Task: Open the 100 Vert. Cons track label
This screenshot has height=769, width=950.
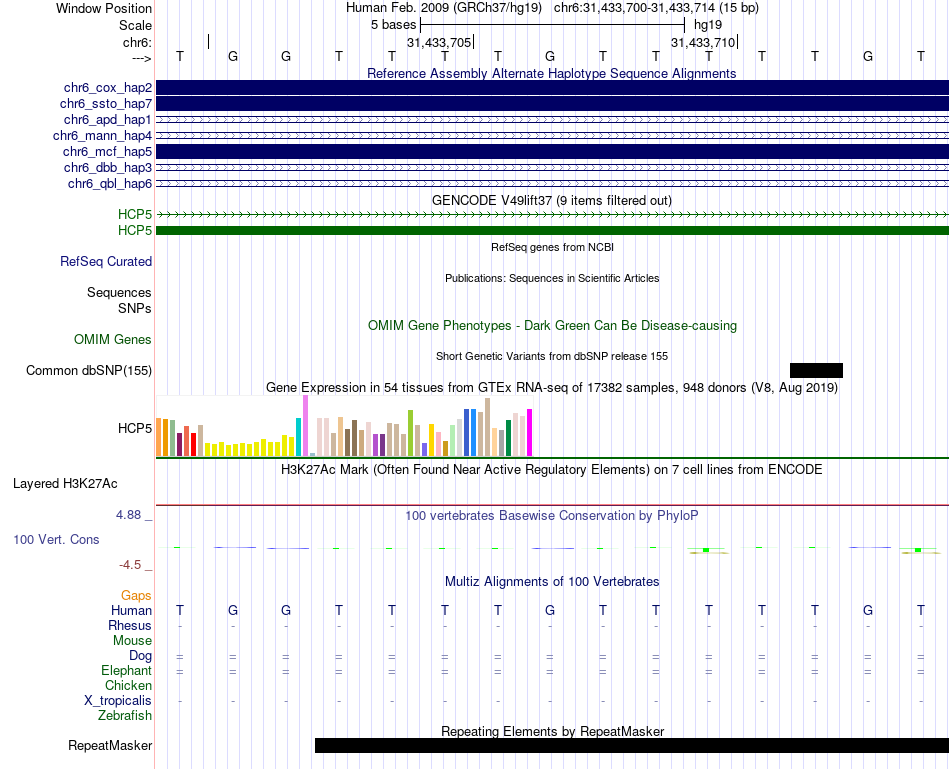Action: (56, 539)
